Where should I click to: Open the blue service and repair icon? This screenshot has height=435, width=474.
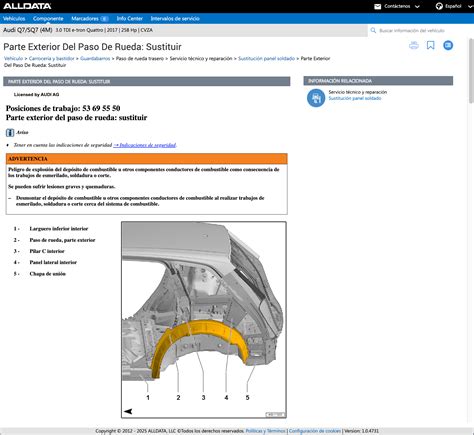(x=316, y=98)
